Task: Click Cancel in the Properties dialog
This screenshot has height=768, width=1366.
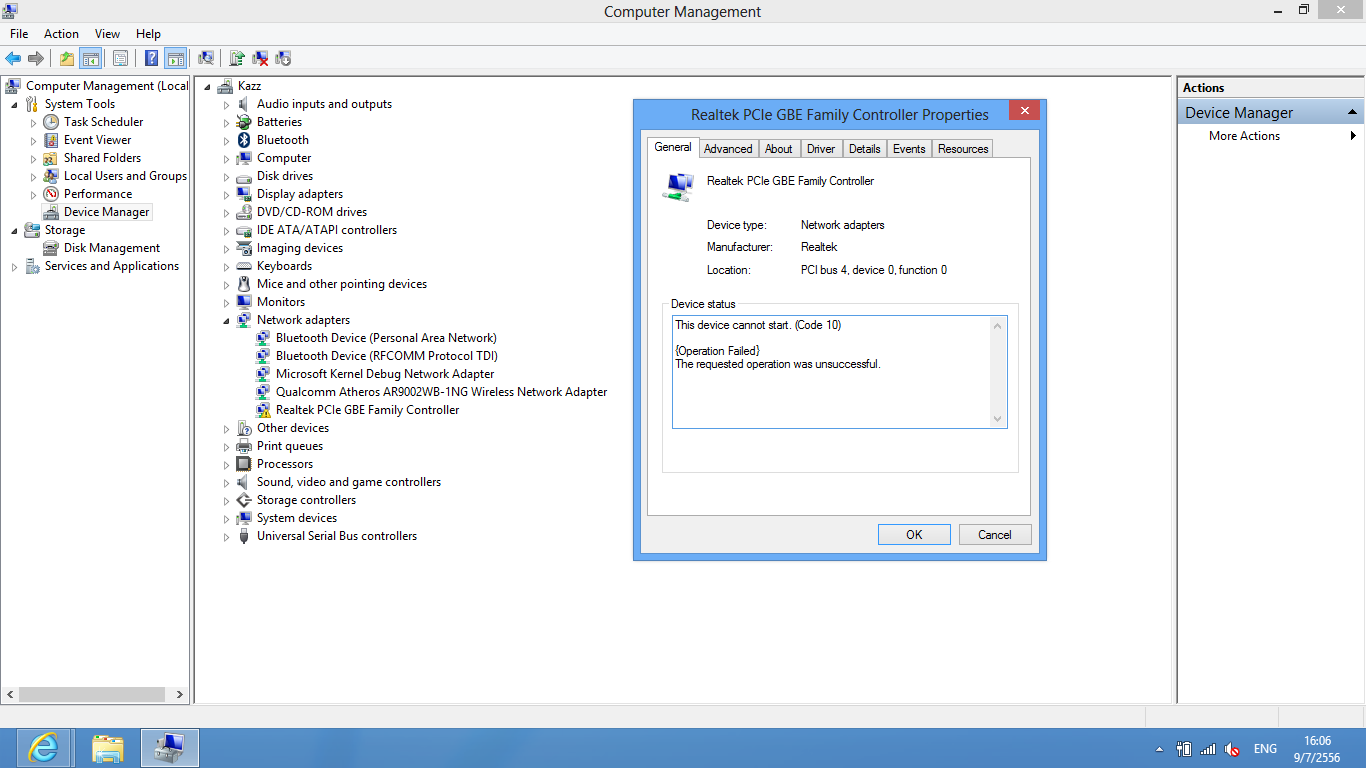Action: 995,535
